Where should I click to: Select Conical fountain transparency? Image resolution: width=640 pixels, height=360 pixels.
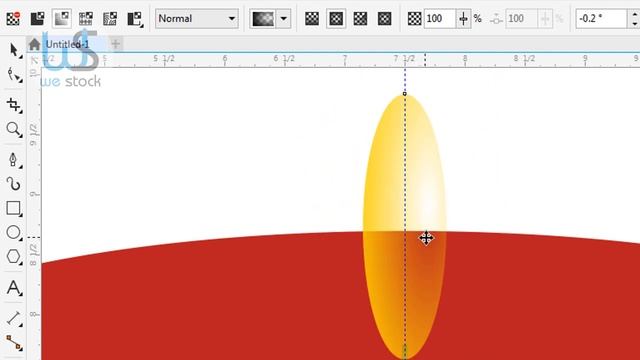click(x=360, y=19)
